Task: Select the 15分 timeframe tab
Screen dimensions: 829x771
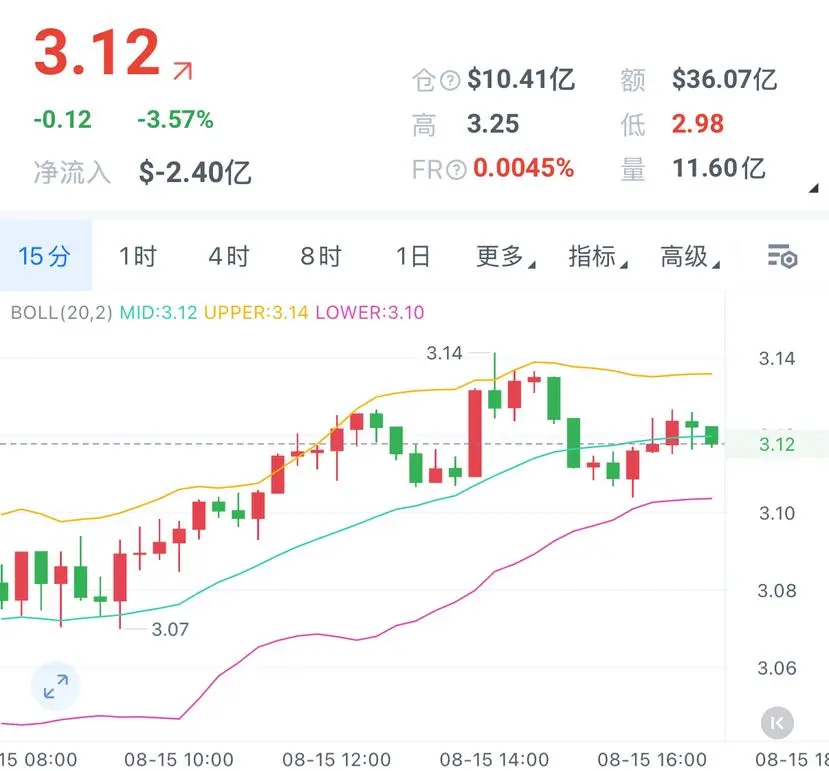Action: pos(45,256)
